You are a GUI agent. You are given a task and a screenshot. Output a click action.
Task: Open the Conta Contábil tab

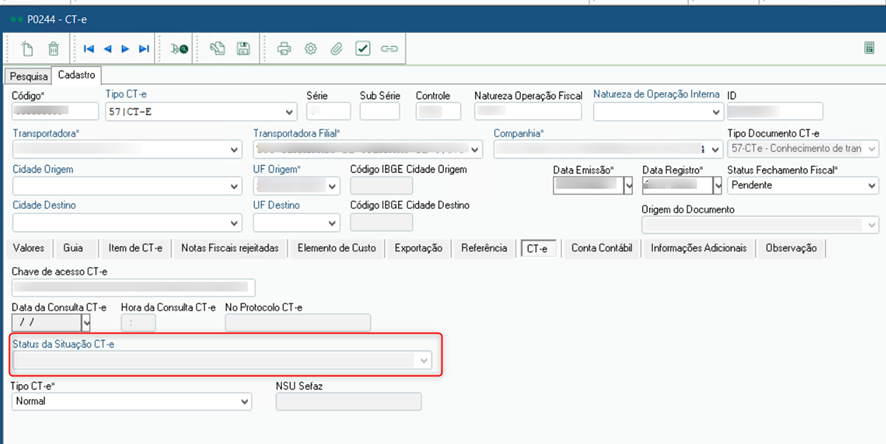(602, 248)
